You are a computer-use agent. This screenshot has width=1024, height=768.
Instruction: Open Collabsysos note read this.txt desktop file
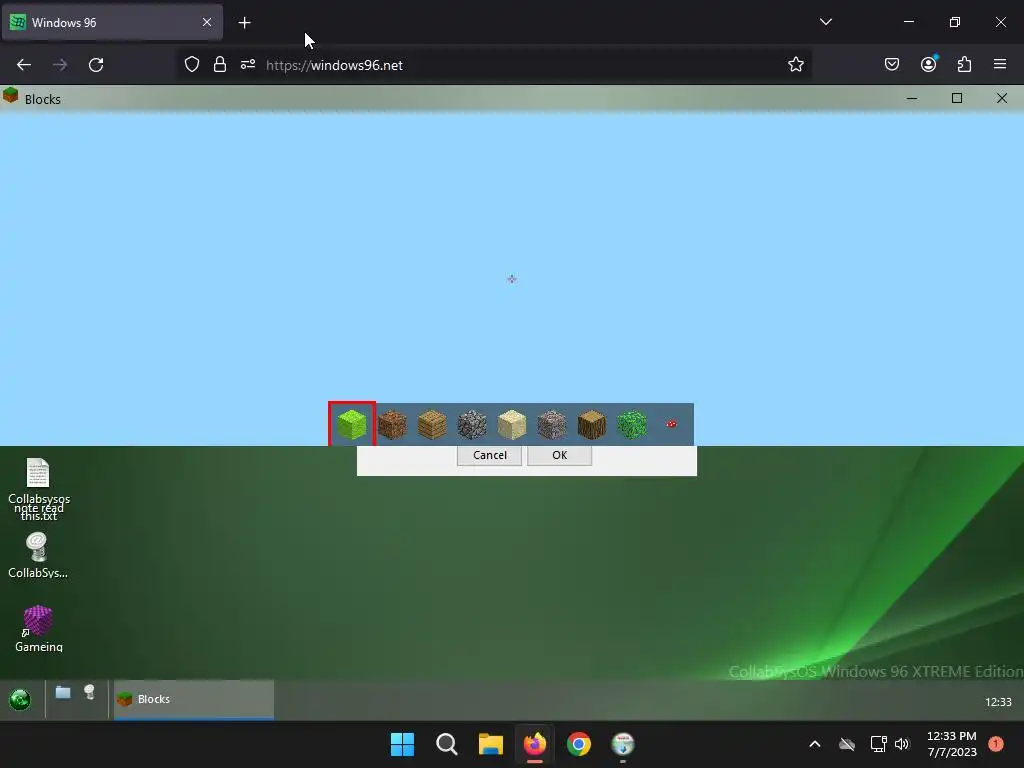pyautogui.click(x=39, y=488)
